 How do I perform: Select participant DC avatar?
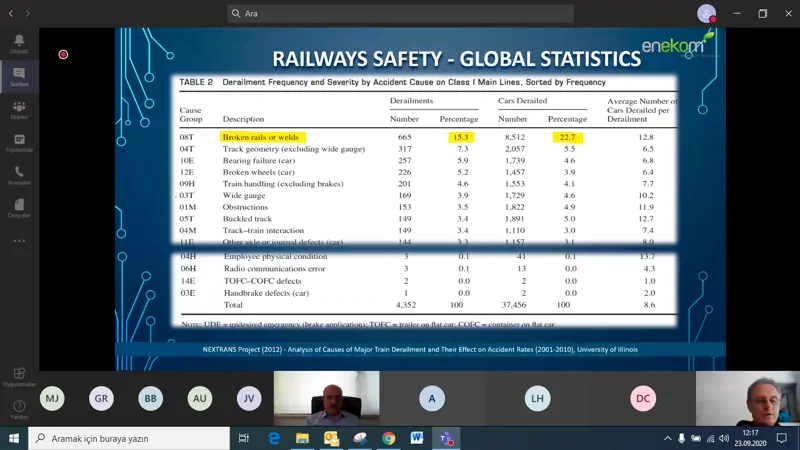(x=643, y=398)
